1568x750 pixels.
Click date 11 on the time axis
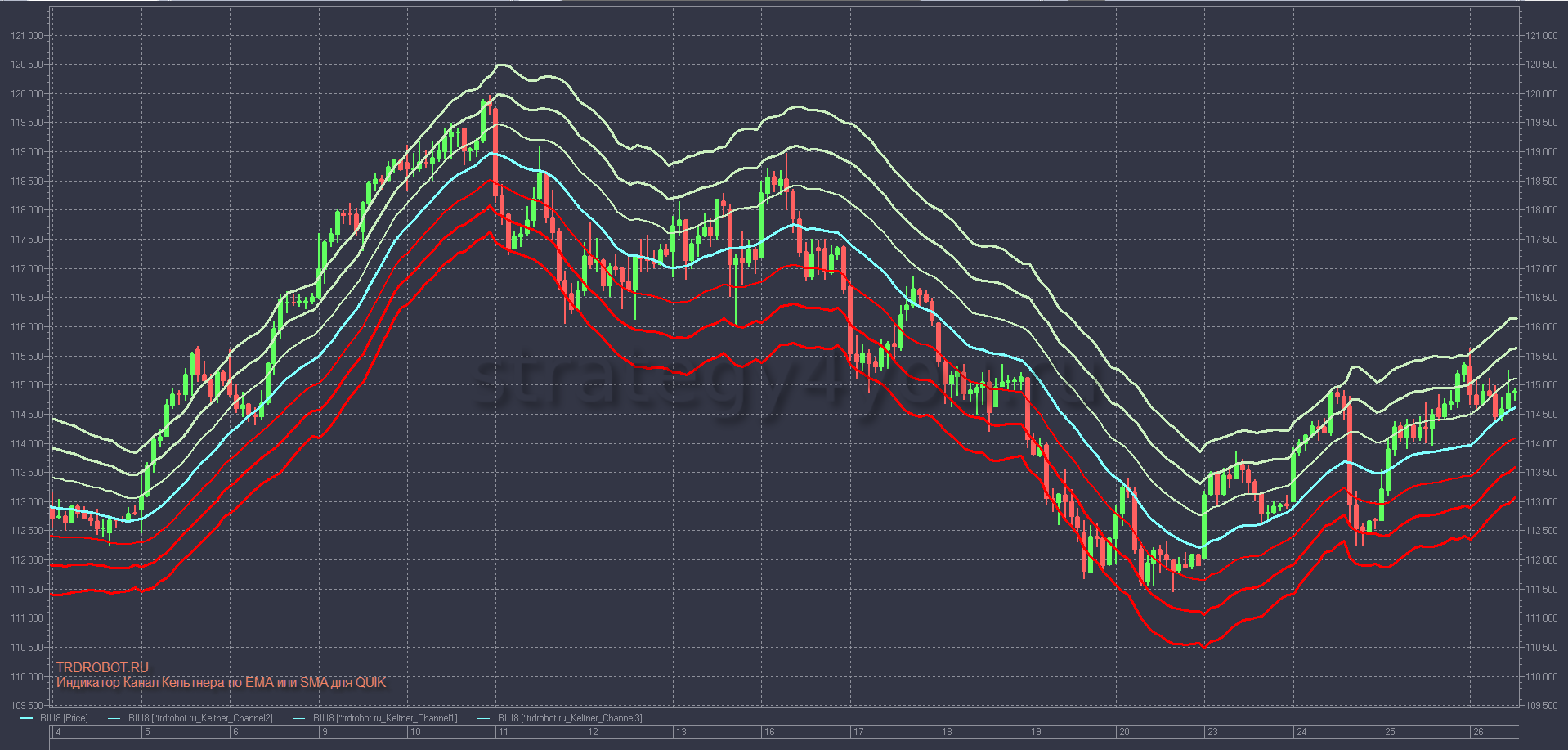(503, 731)
